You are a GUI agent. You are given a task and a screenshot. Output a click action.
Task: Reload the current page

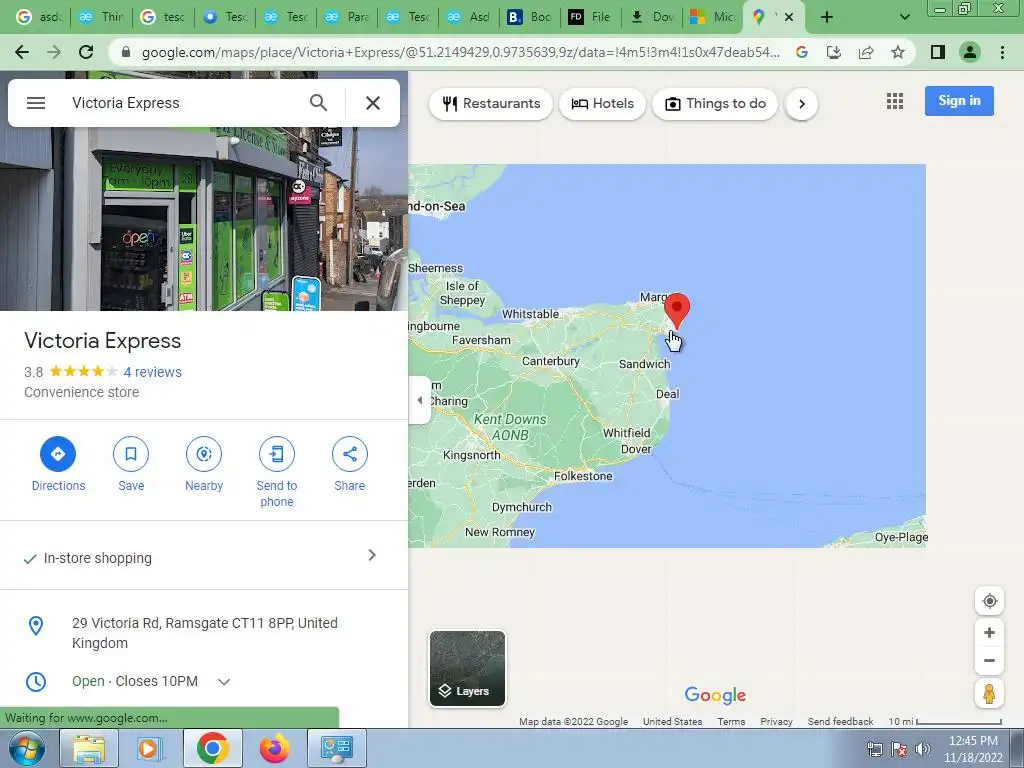coord(86,52)
